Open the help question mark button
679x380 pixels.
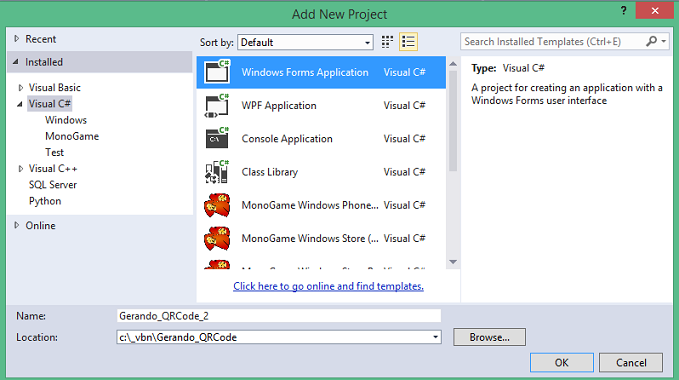point(624,10)
